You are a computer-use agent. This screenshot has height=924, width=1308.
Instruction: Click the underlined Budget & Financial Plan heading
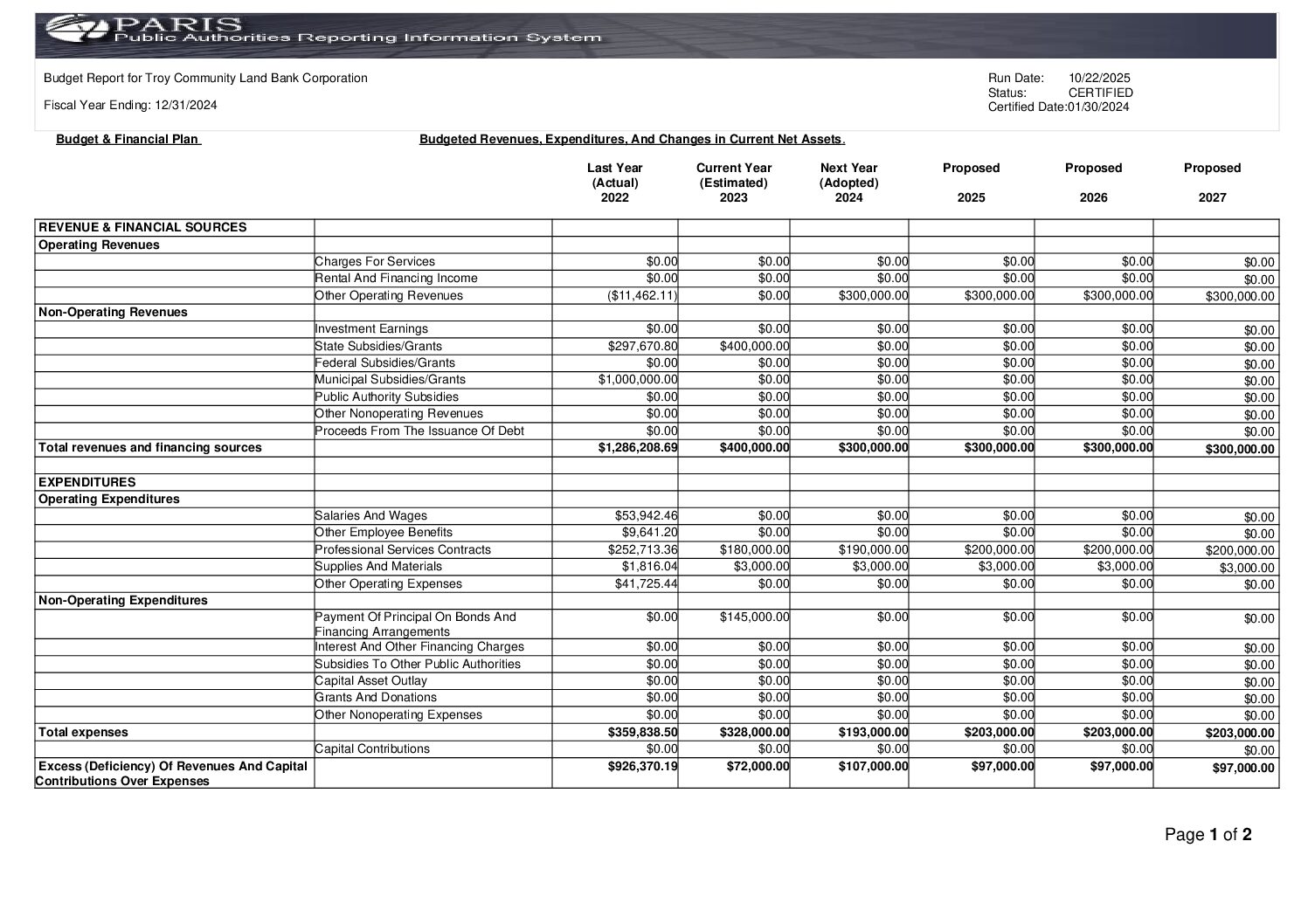(x=128, y=139)
